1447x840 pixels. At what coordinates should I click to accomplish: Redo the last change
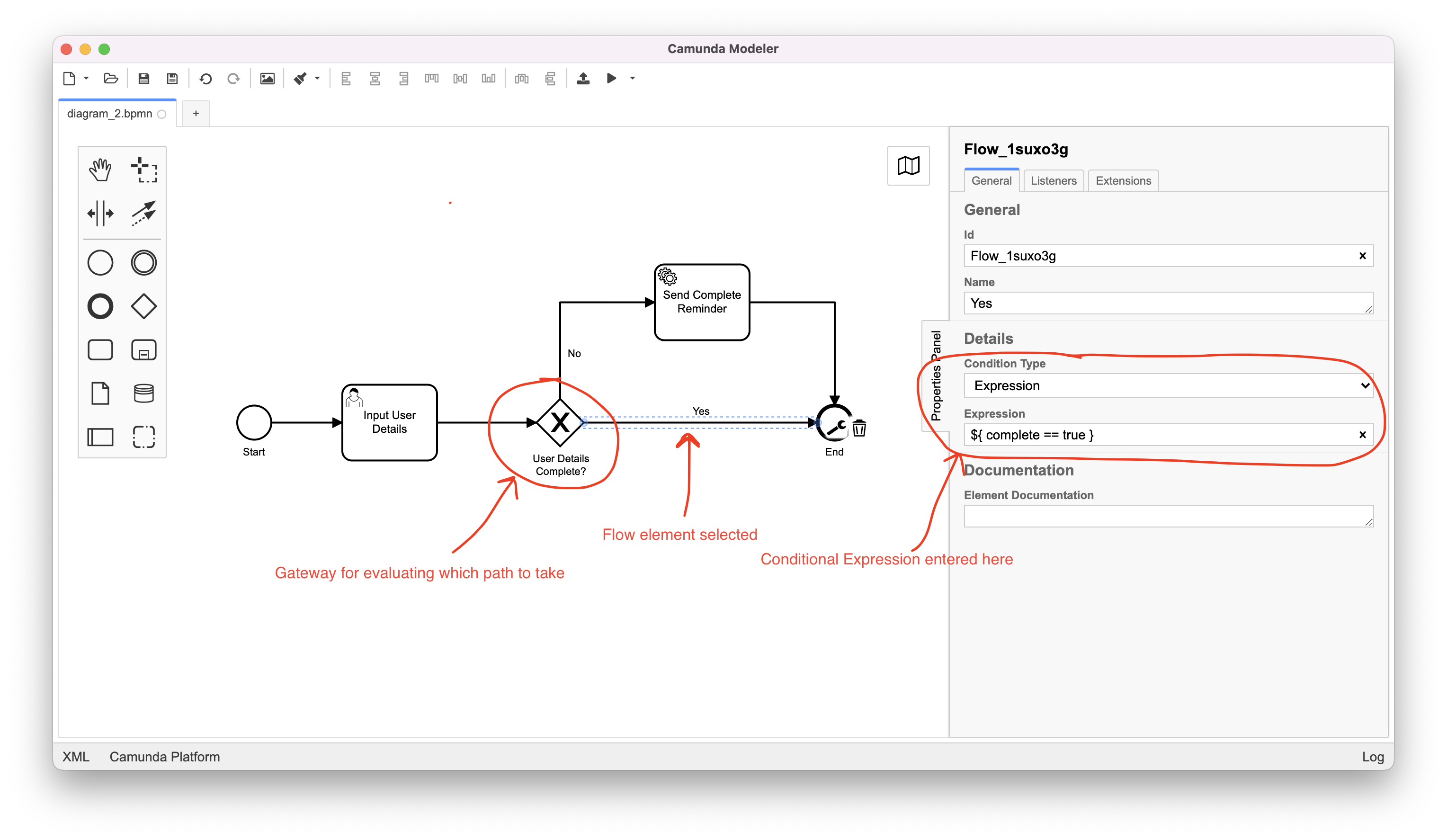click(x=233, y=78)
